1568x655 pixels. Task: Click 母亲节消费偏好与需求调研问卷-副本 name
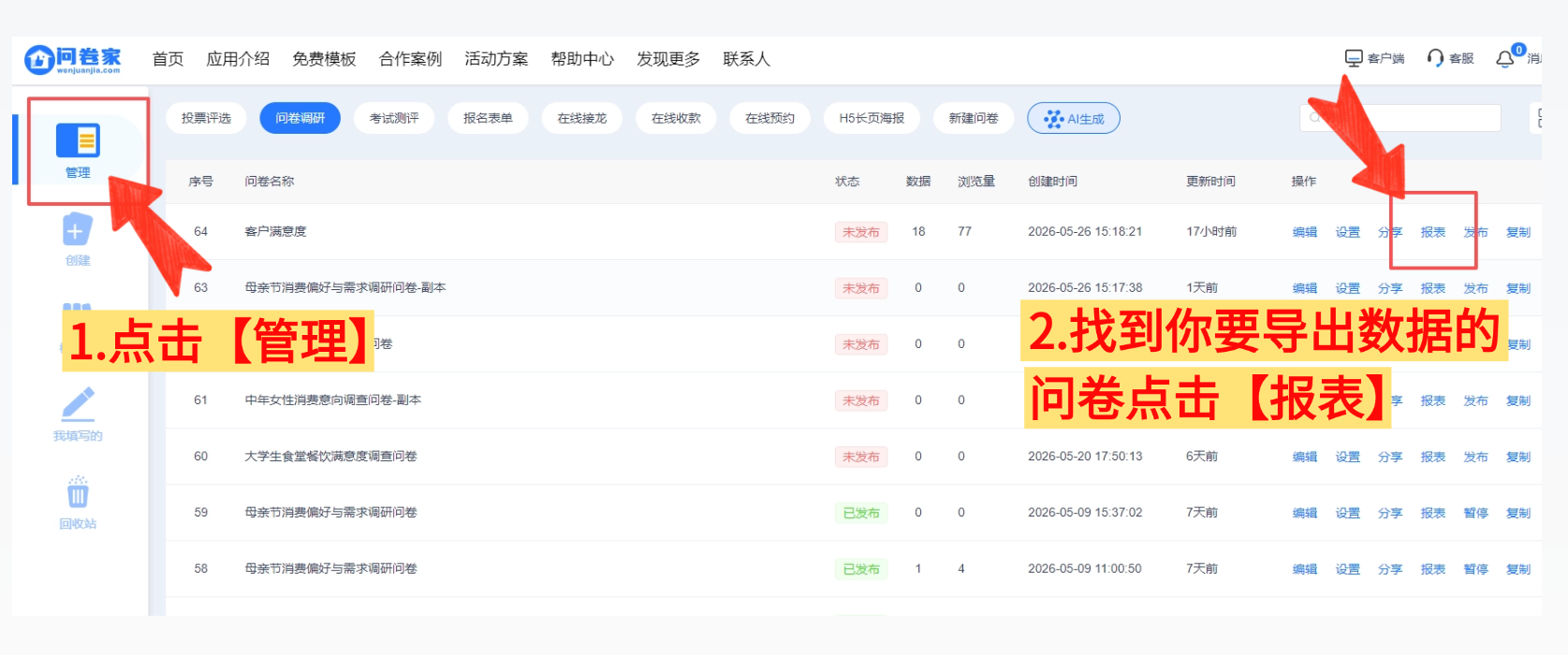pyautogui.click(x=345, y=287)
